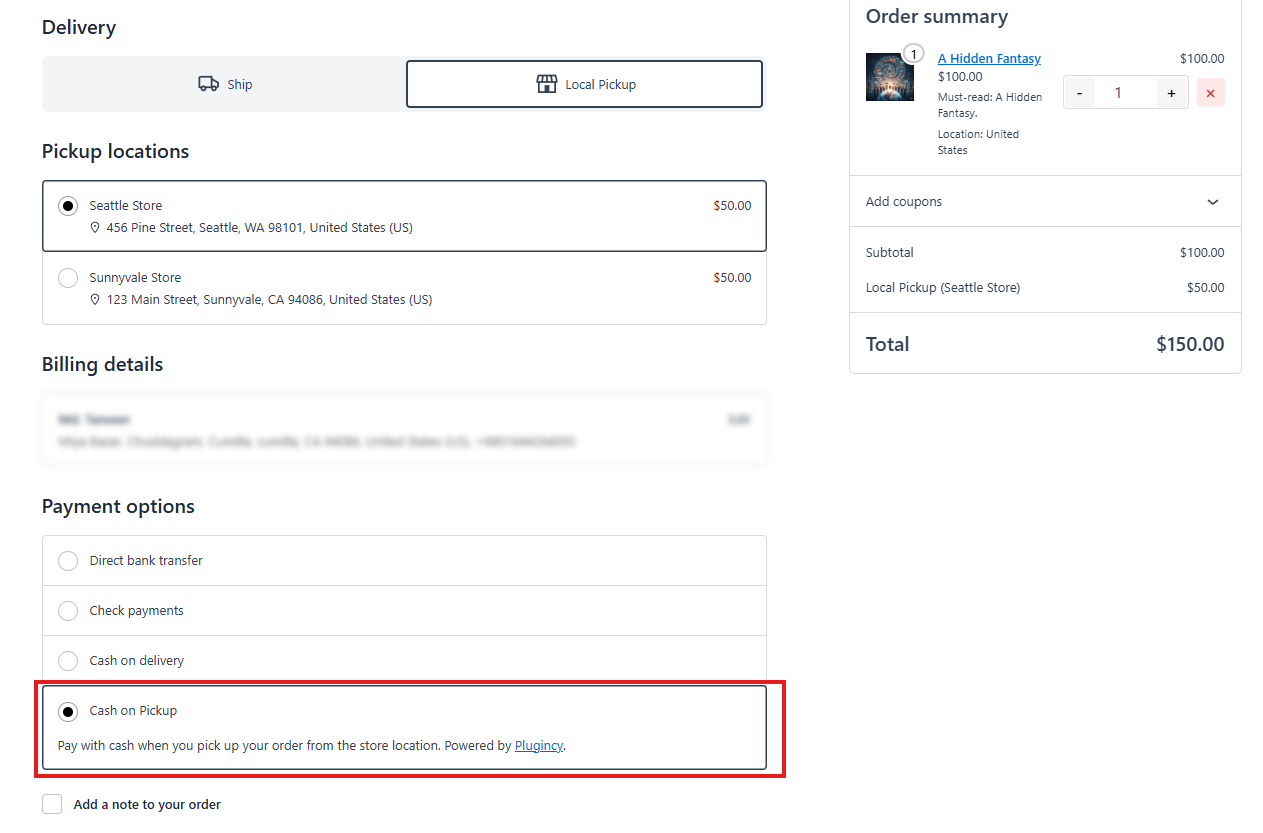
Task: Choose the Seattle Store pickup radio button
Action: point(68,206)
